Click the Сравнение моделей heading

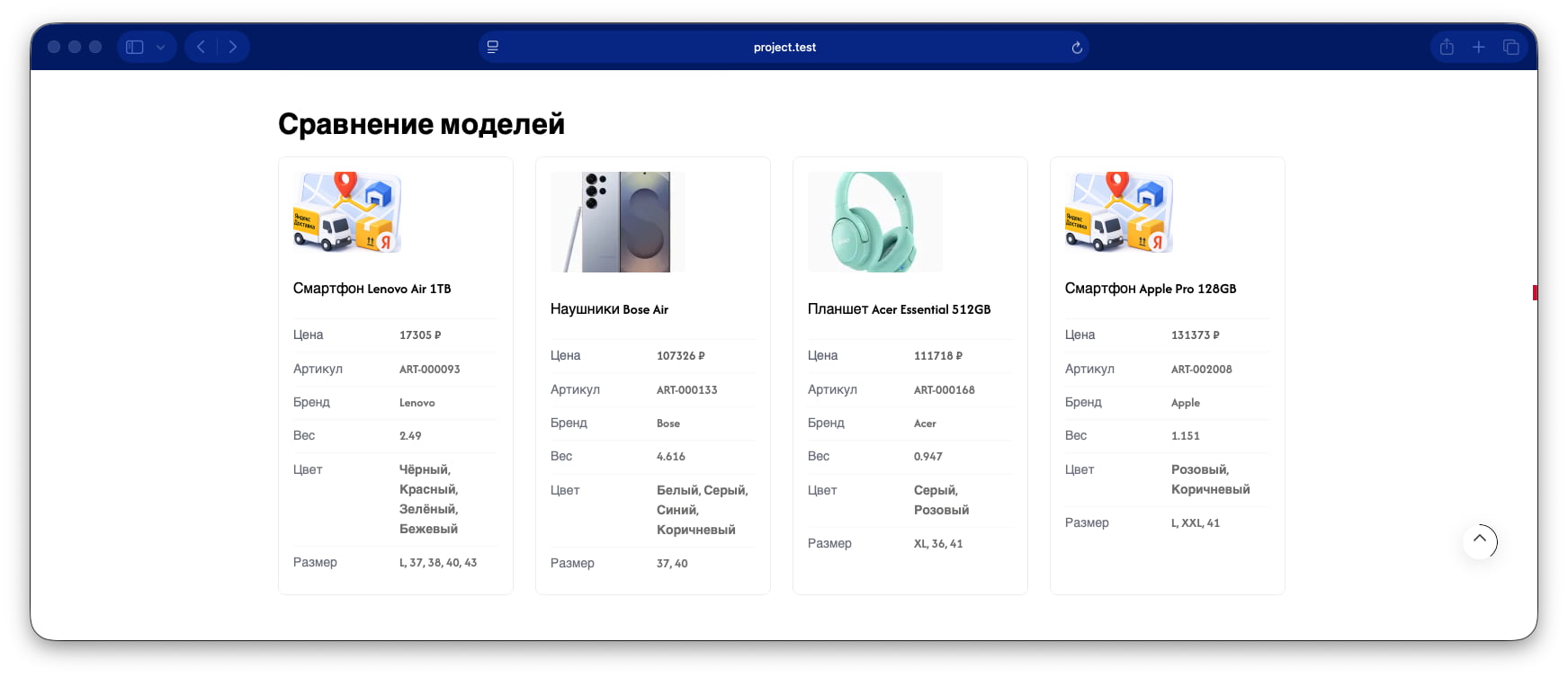(x=421, y=123)
